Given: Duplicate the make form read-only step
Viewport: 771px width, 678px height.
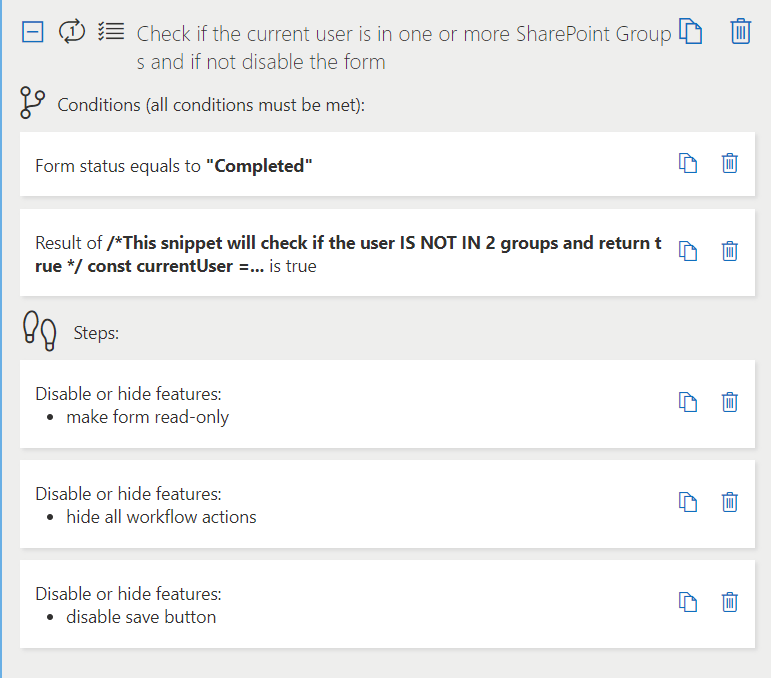Looking at the screenshot, I should (x=688, y=402).
